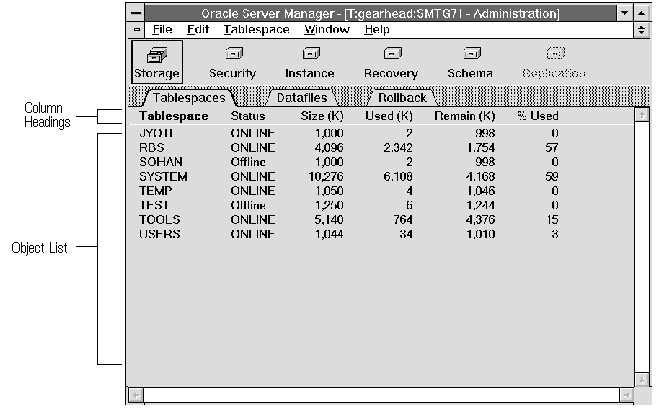Click the title bar maximize arrow
The height and width of the screenshot is (409, 656).
642,13
